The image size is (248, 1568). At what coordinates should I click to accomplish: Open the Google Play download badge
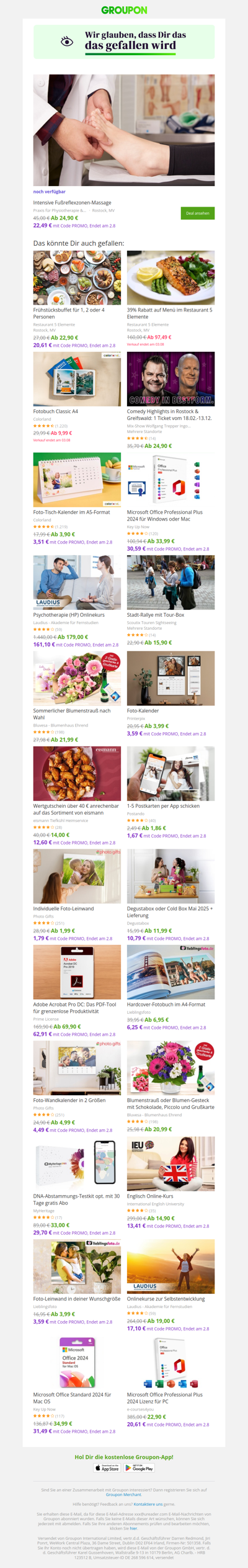point(139,1468)
